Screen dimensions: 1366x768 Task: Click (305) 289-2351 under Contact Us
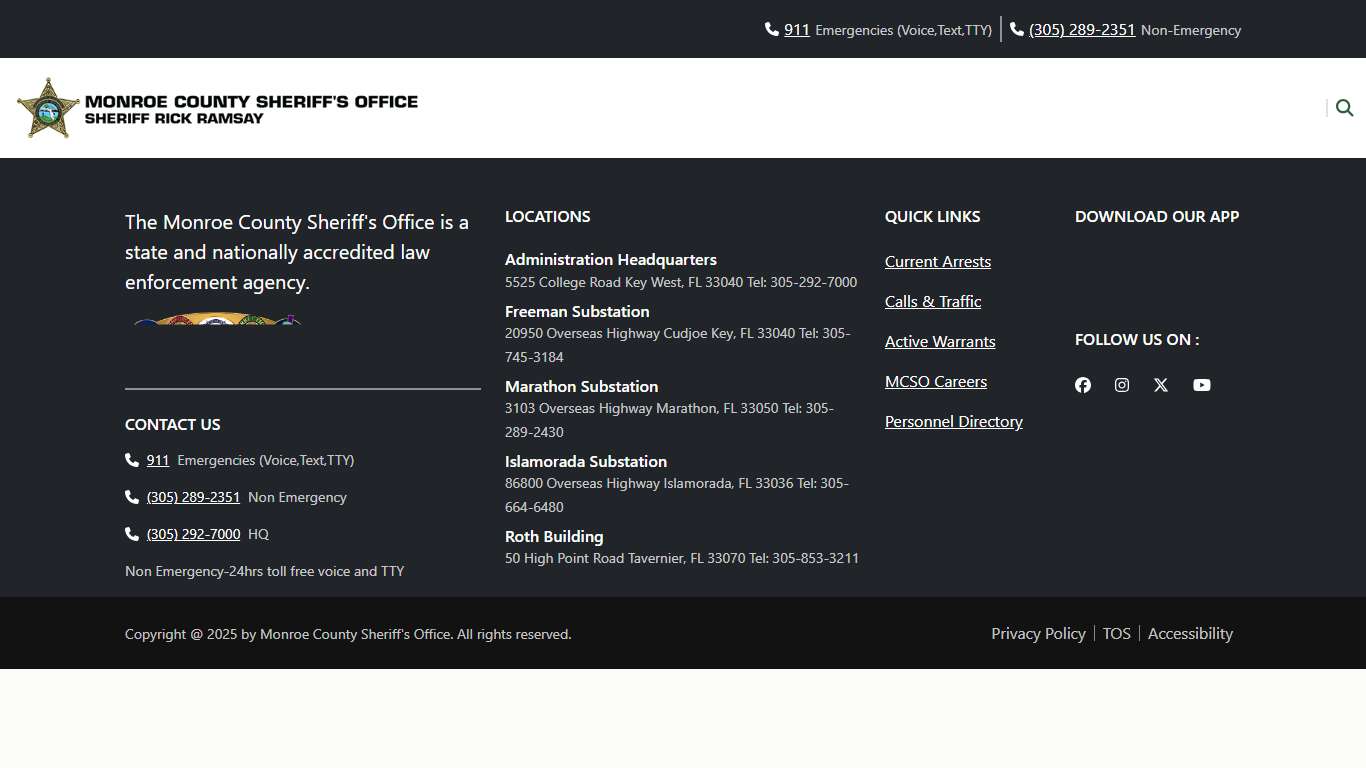193,498
